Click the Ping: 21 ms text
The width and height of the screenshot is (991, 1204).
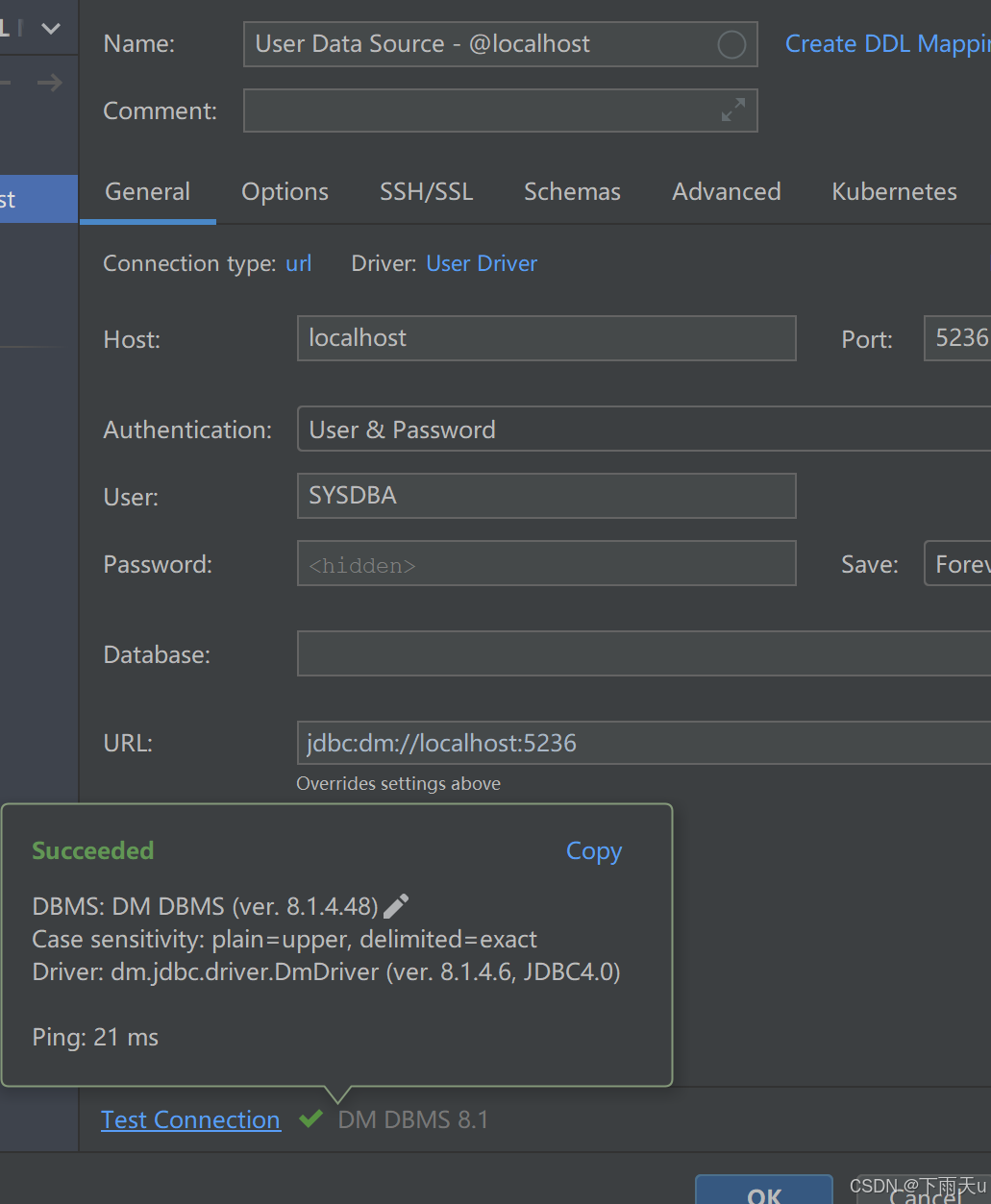(x=95, y=1037)
